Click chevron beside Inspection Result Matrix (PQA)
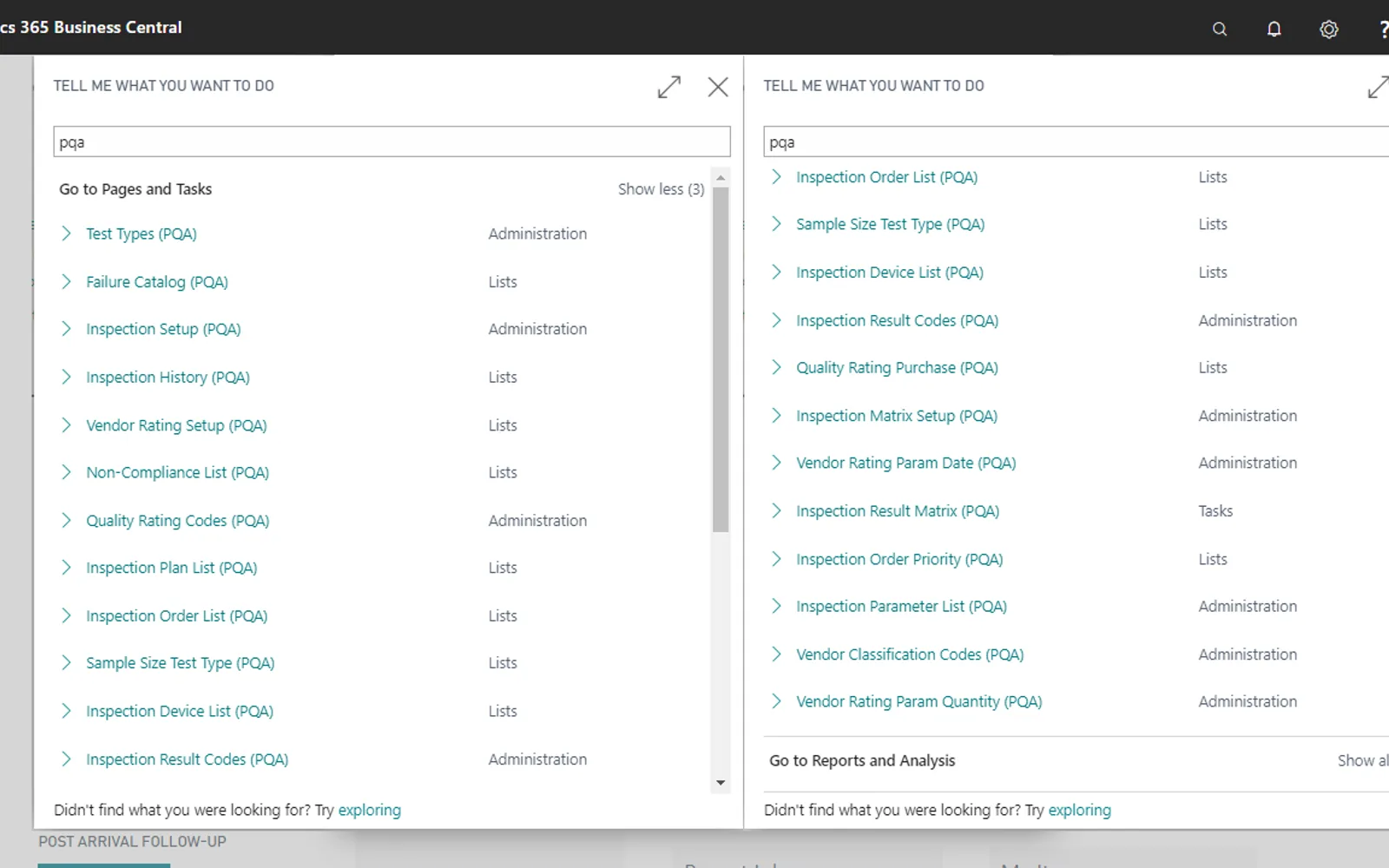The image size is (1389, 868). tap(776, 510)
